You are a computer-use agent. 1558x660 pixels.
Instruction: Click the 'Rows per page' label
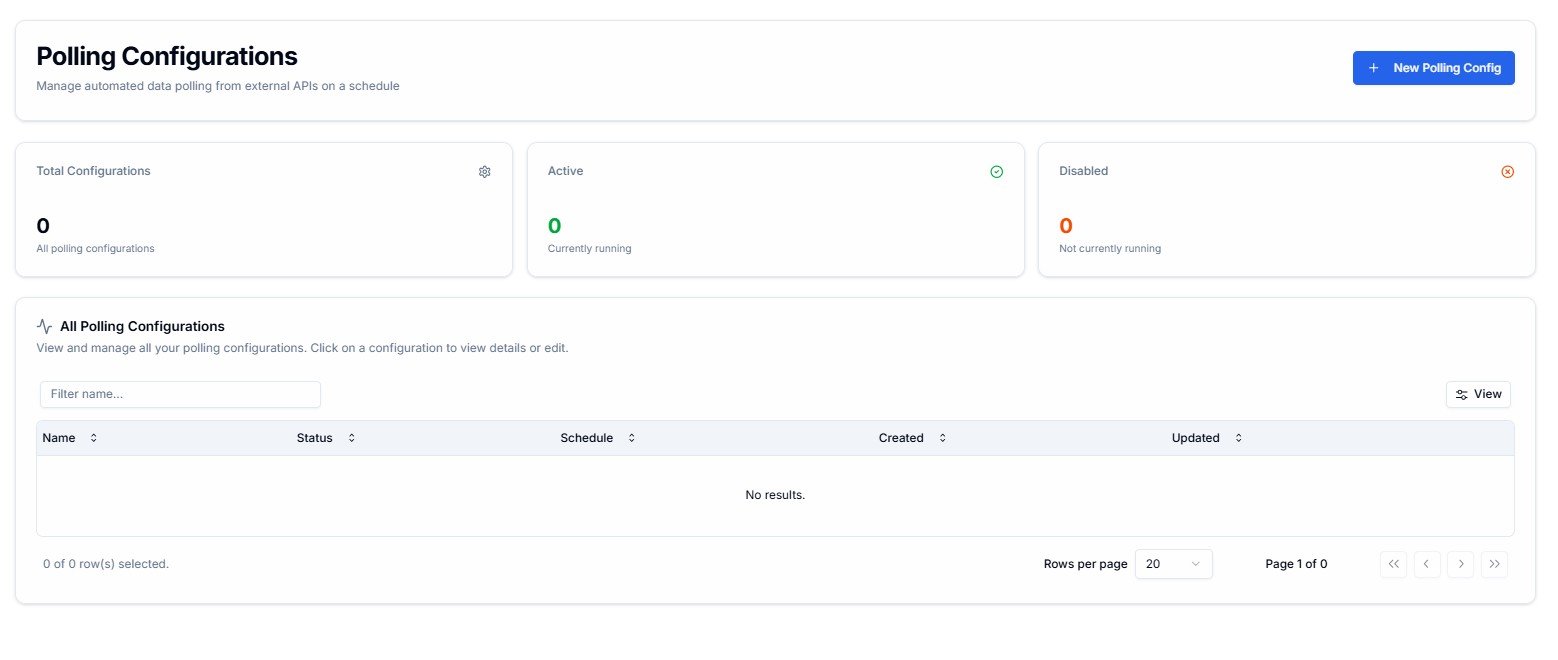pyautogui.click(x=1085, y=564)
